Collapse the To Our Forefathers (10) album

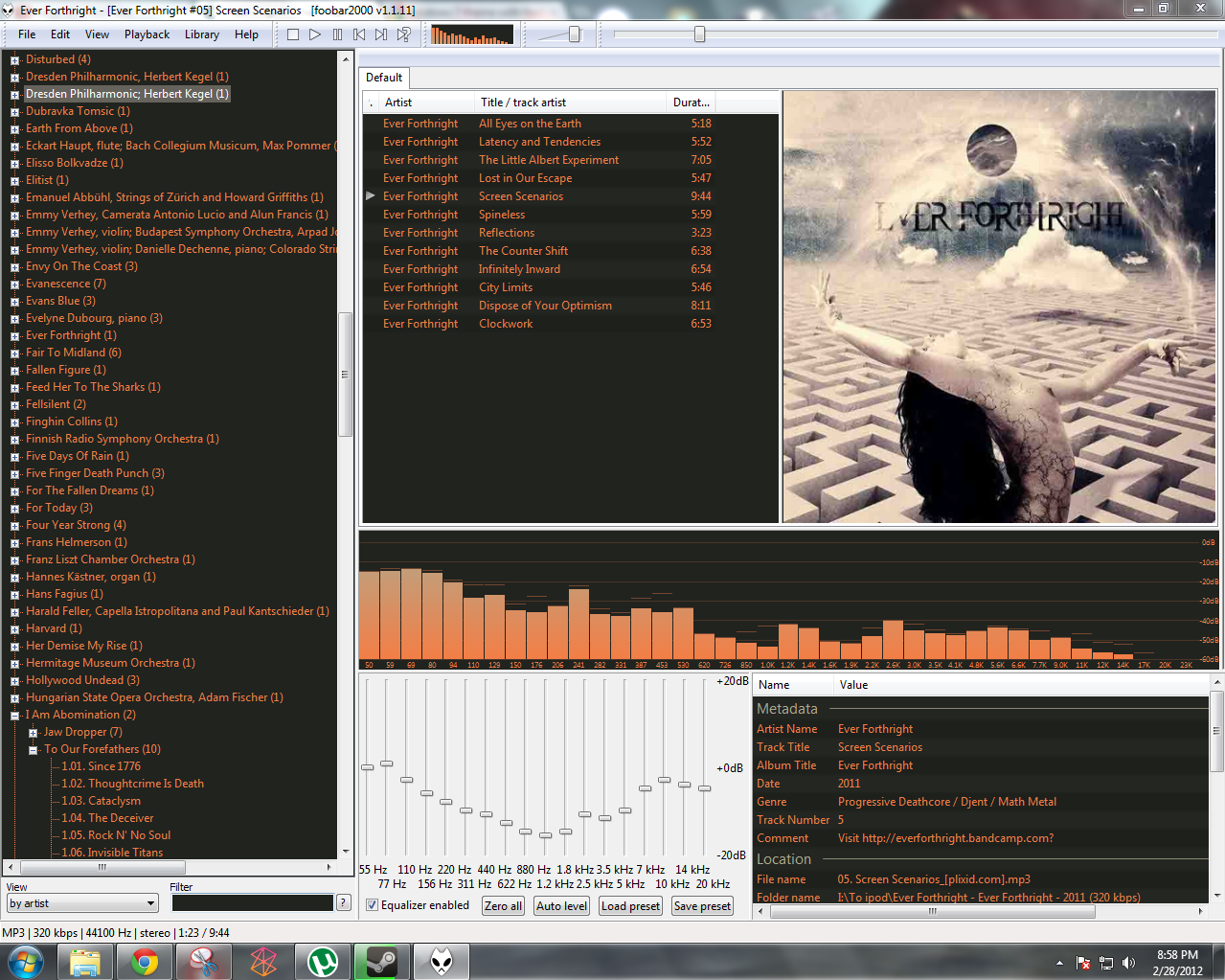[33, 750]
